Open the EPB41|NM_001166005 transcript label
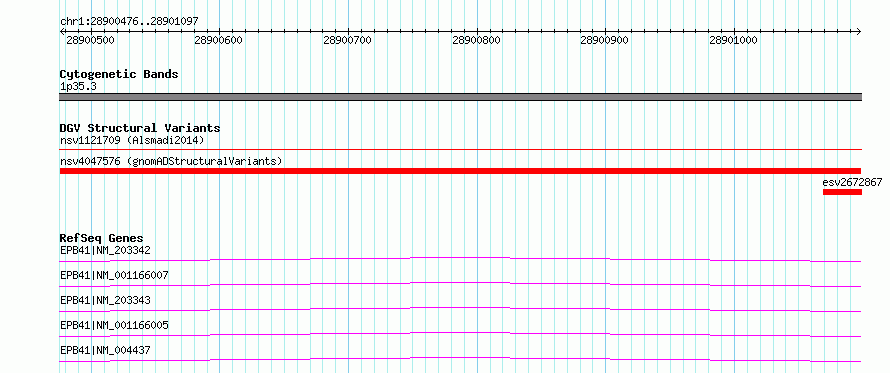Image resolution: width=890 pixels, height=373 pixels. (x=114, y=325)
